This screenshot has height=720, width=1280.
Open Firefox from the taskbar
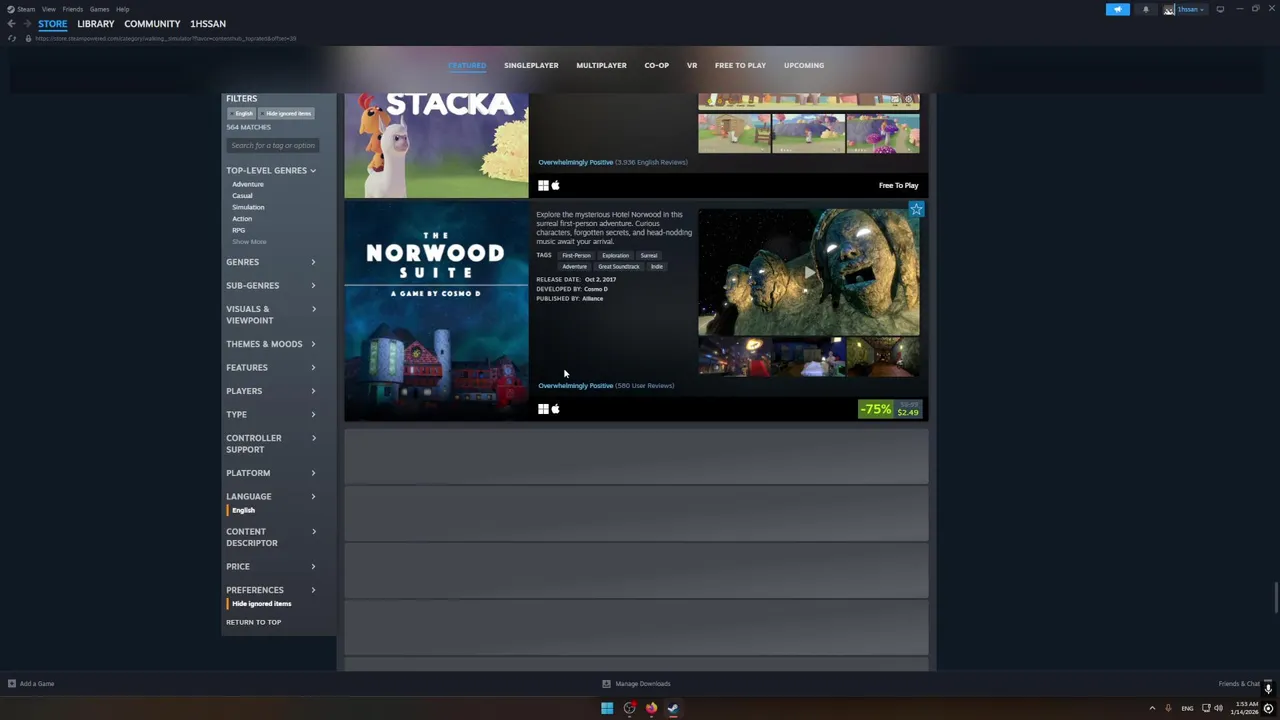pos(651,708)
